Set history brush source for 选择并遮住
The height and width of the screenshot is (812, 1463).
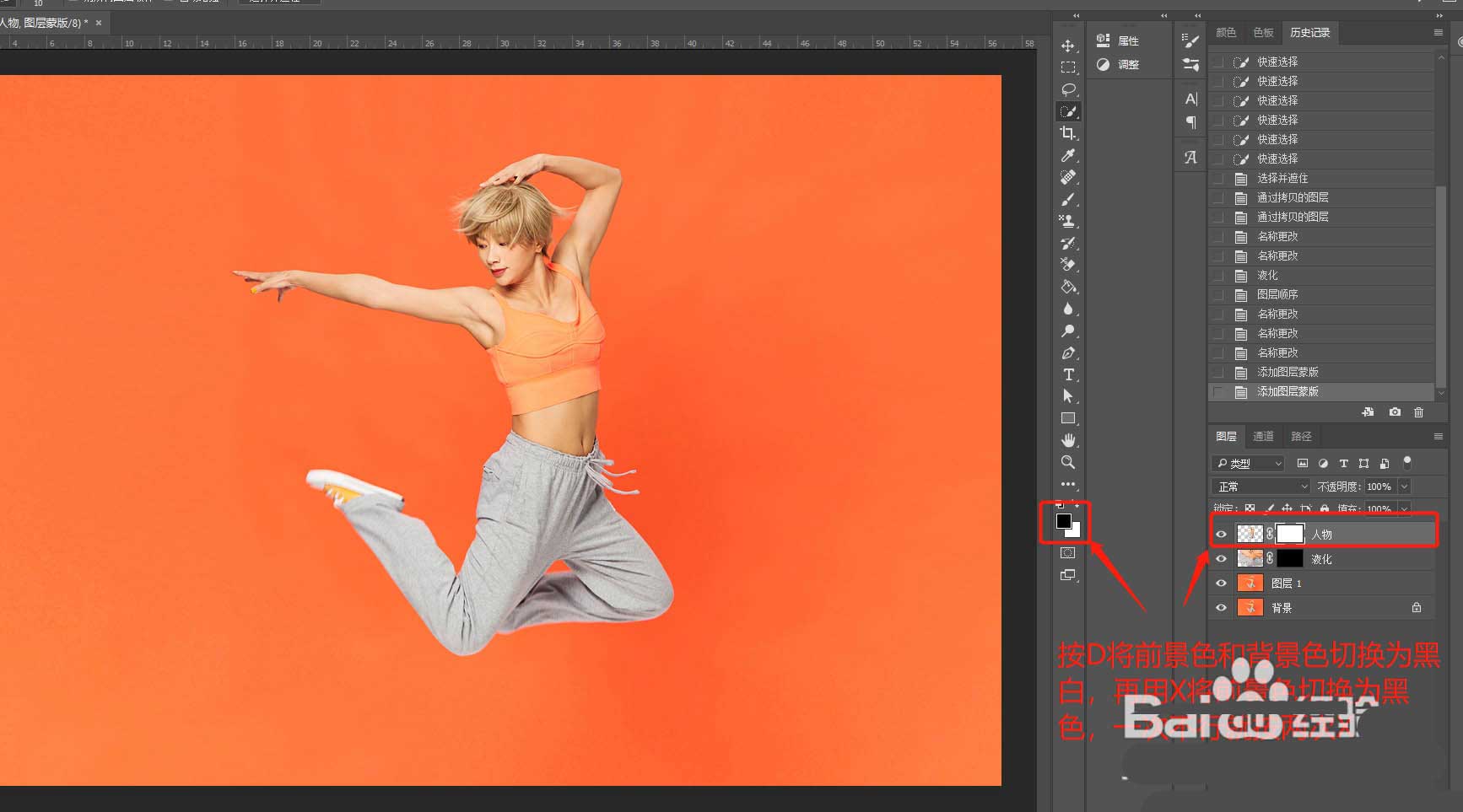[1217, 178]
